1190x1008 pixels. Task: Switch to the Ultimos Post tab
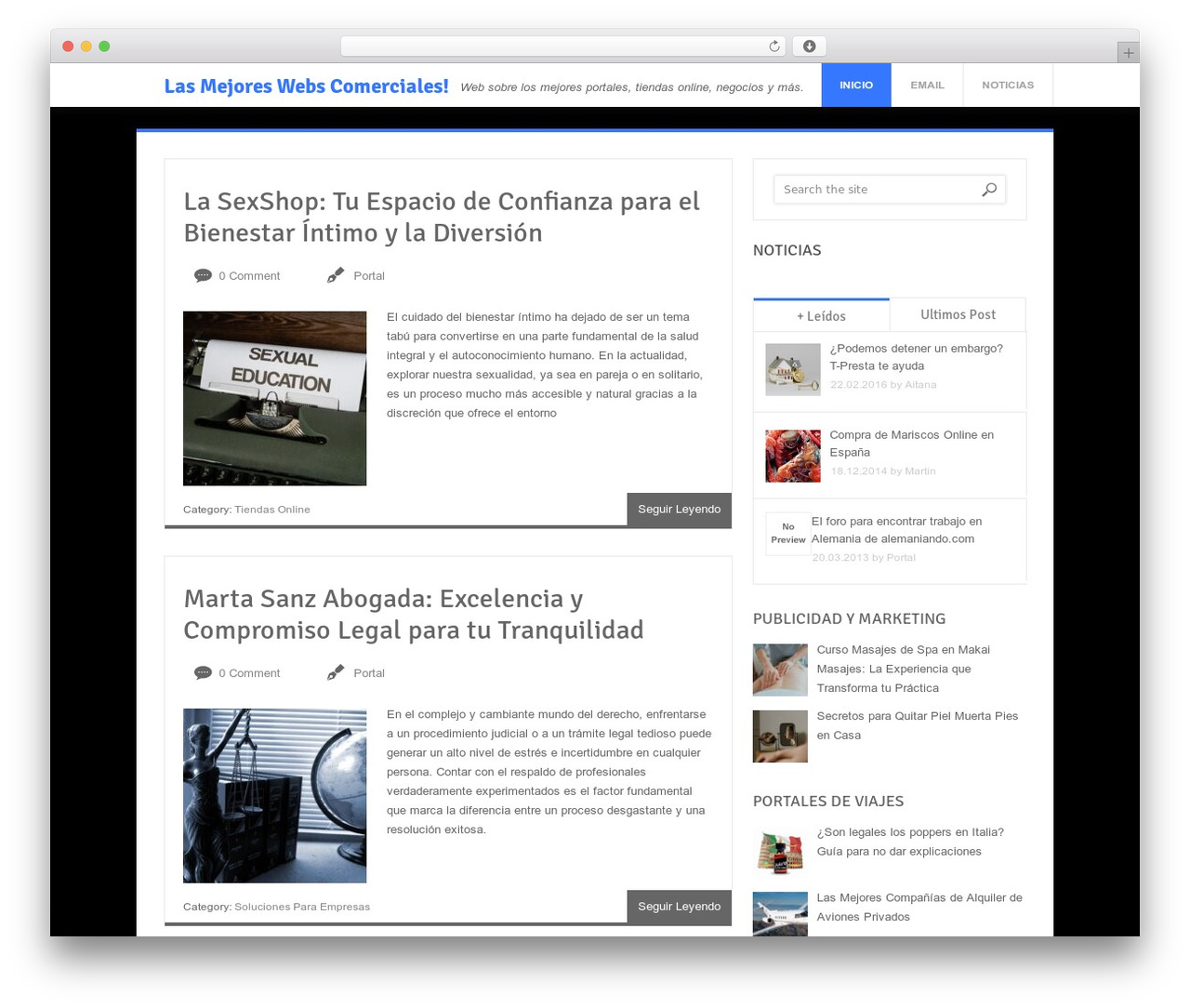(958, 315)
